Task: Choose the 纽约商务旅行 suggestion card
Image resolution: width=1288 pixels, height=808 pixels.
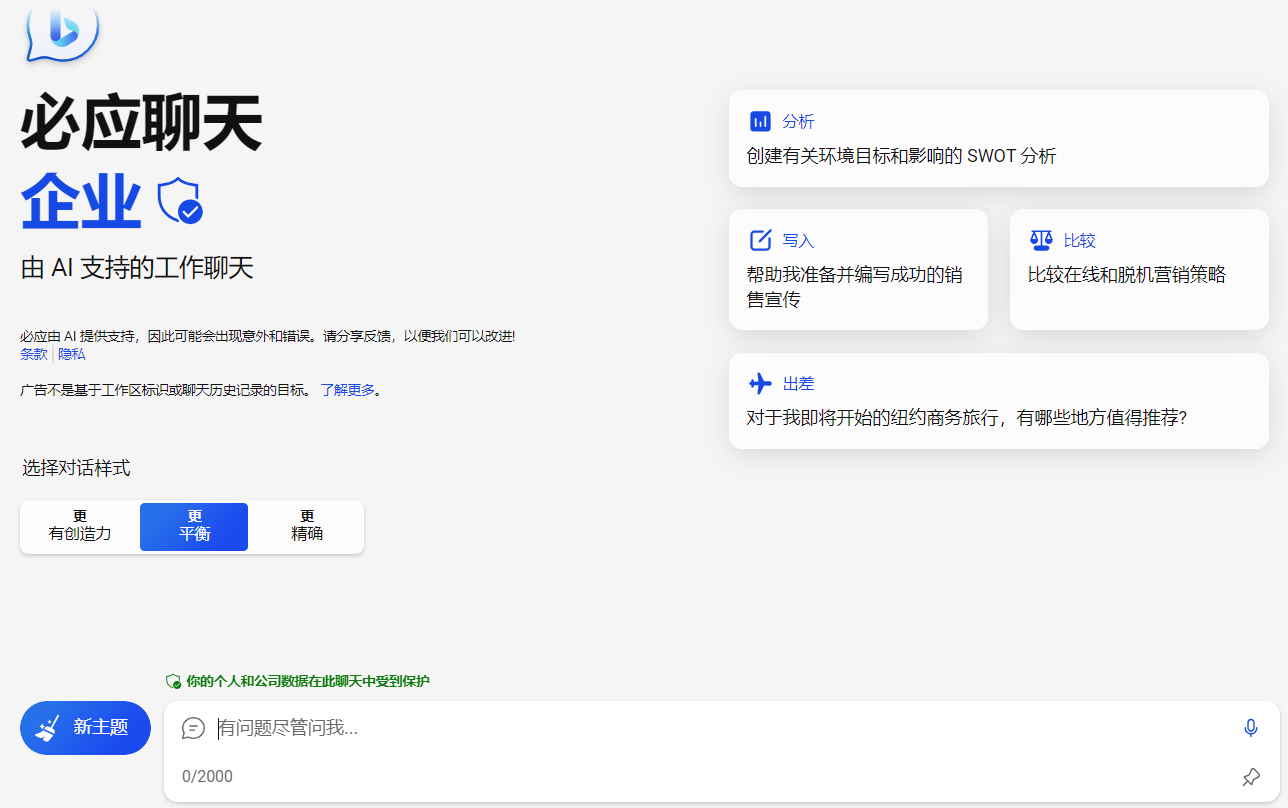Action: pos(998,400)
